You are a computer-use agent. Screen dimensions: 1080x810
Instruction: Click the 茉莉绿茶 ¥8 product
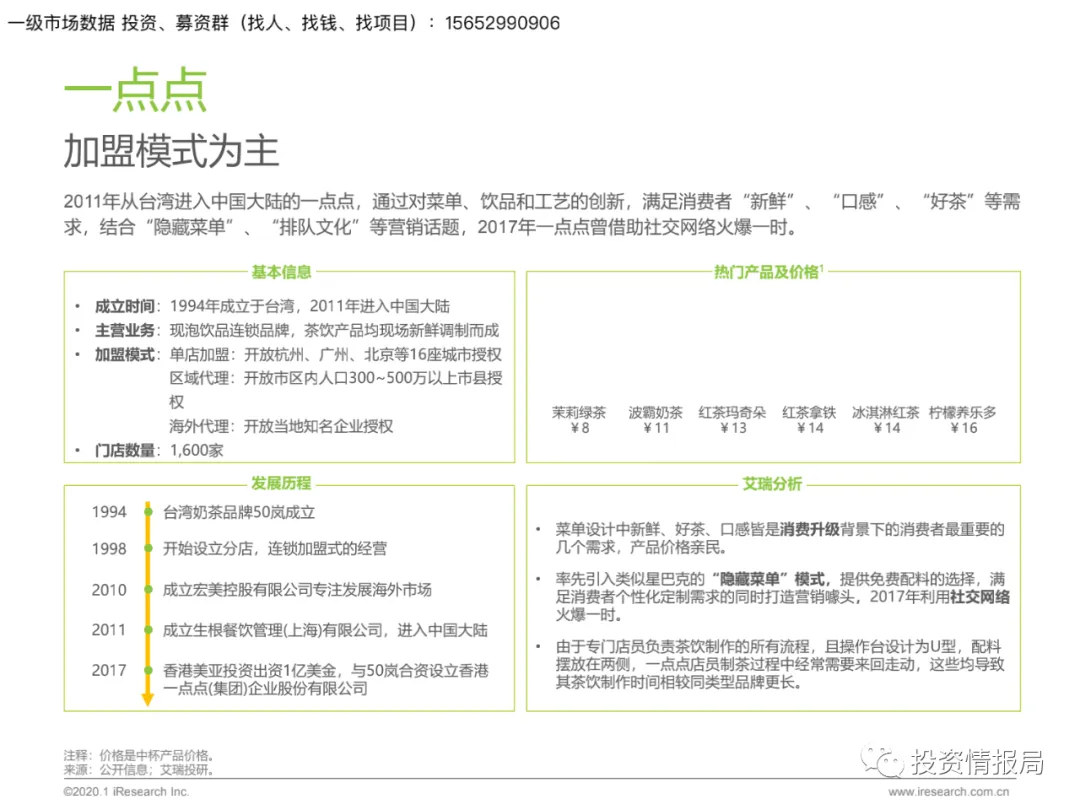tap(579, 419)
